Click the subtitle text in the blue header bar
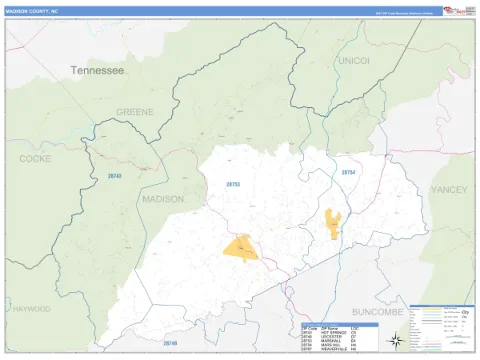Viewport: 480px width, 360px height. 404,13
